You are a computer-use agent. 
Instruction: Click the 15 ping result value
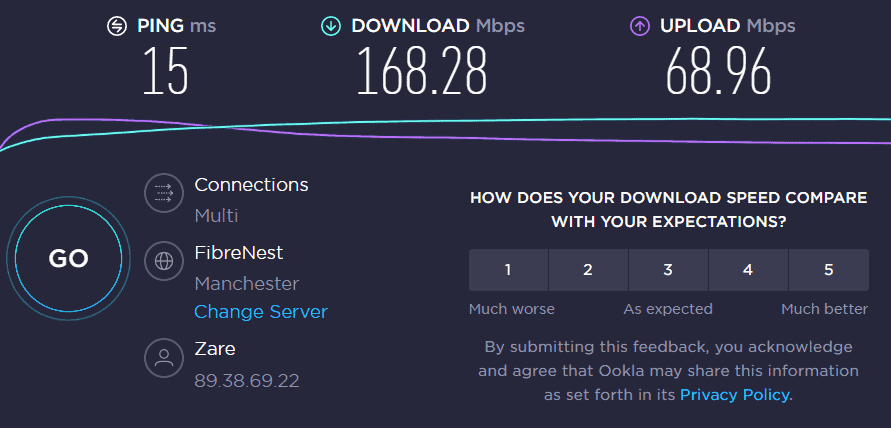(165, 71)
